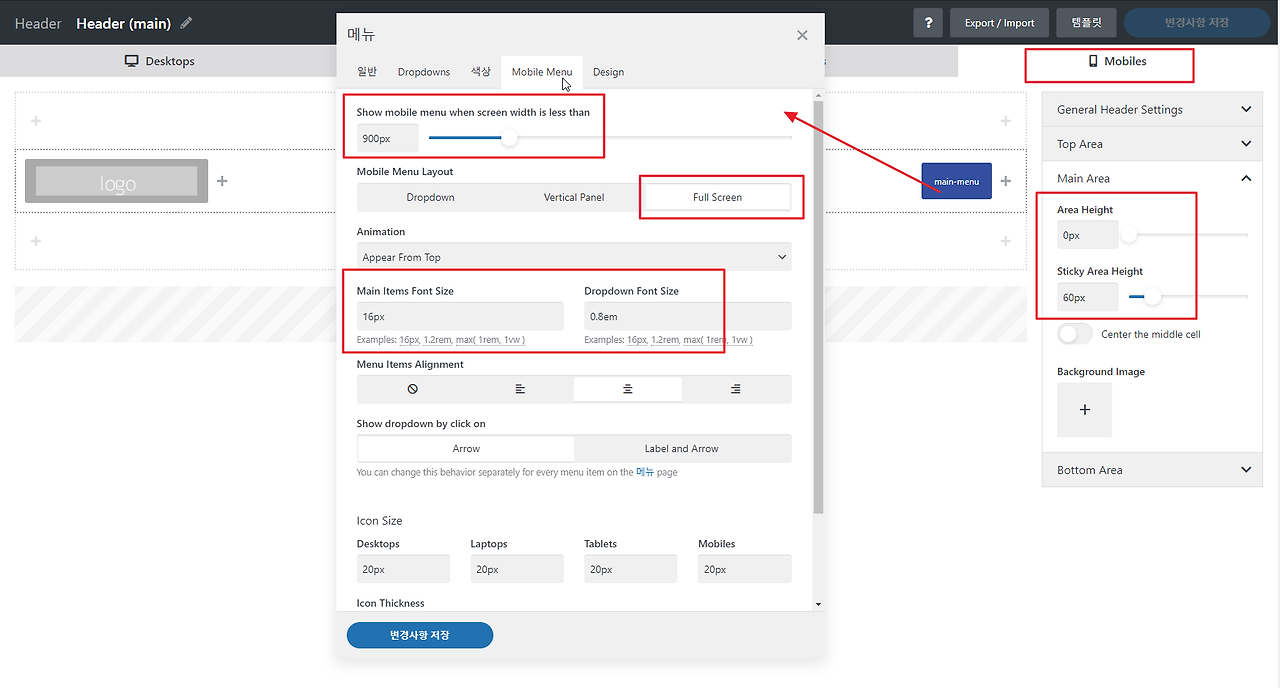
Task: Click the dialog vertical scrollbar
Action: (819, 305)
